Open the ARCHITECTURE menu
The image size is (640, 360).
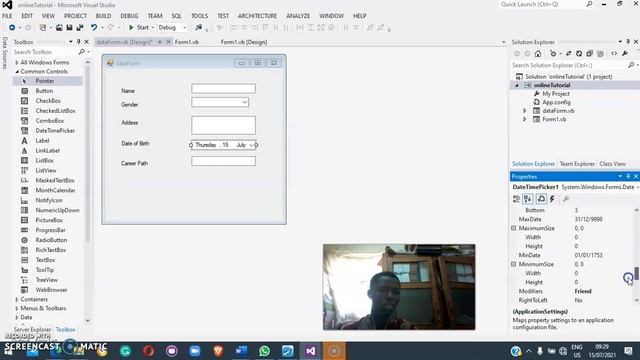257,16
